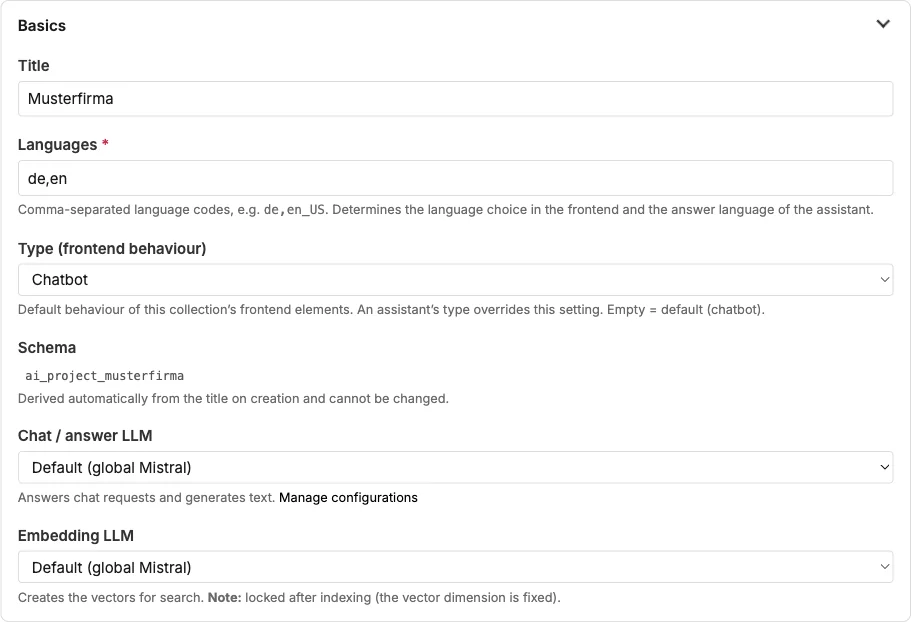
Task: Open the Type (frontend behaviour) dropdown
Action: [456, 280]
